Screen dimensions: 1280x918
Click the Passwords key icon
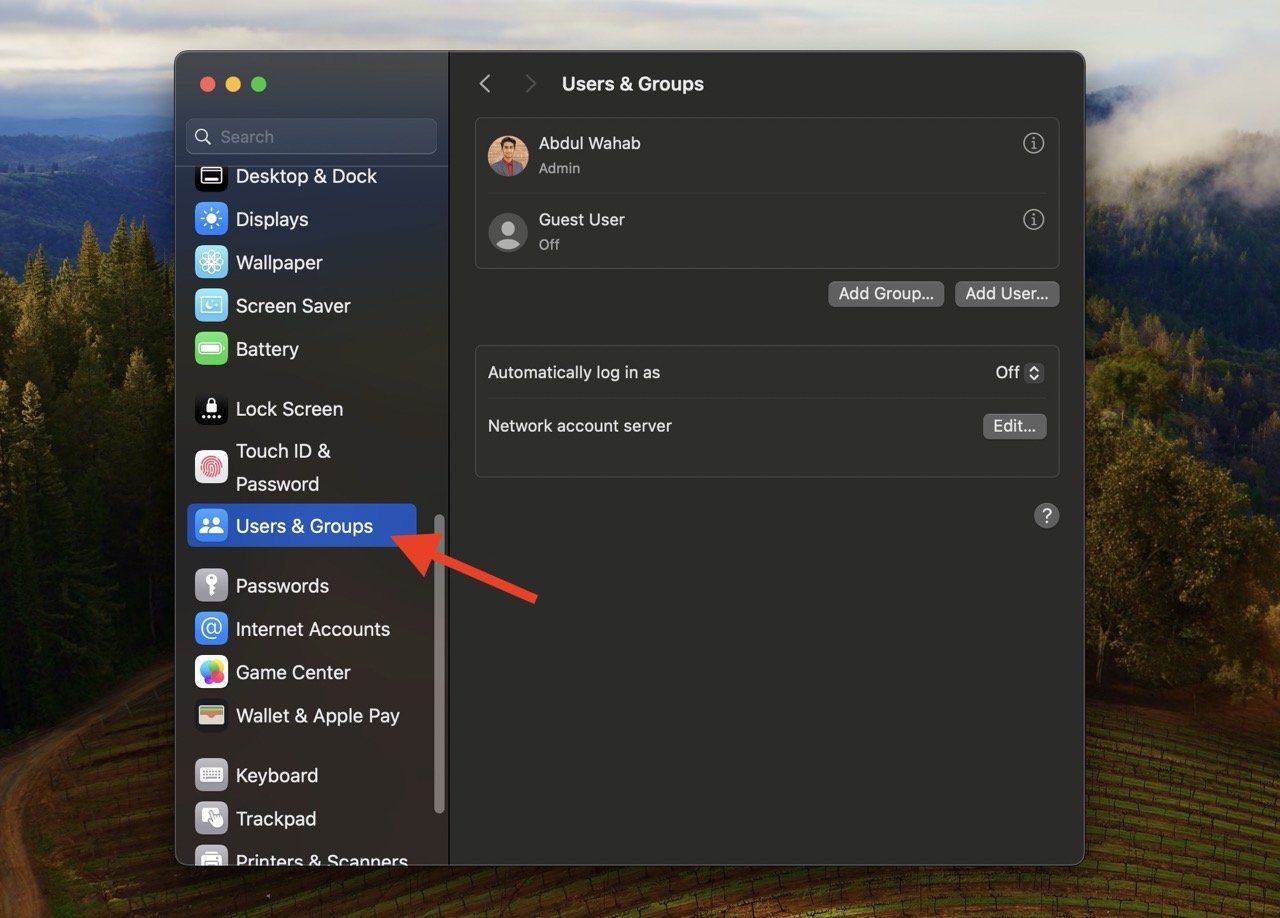click(x=211, y=586)
